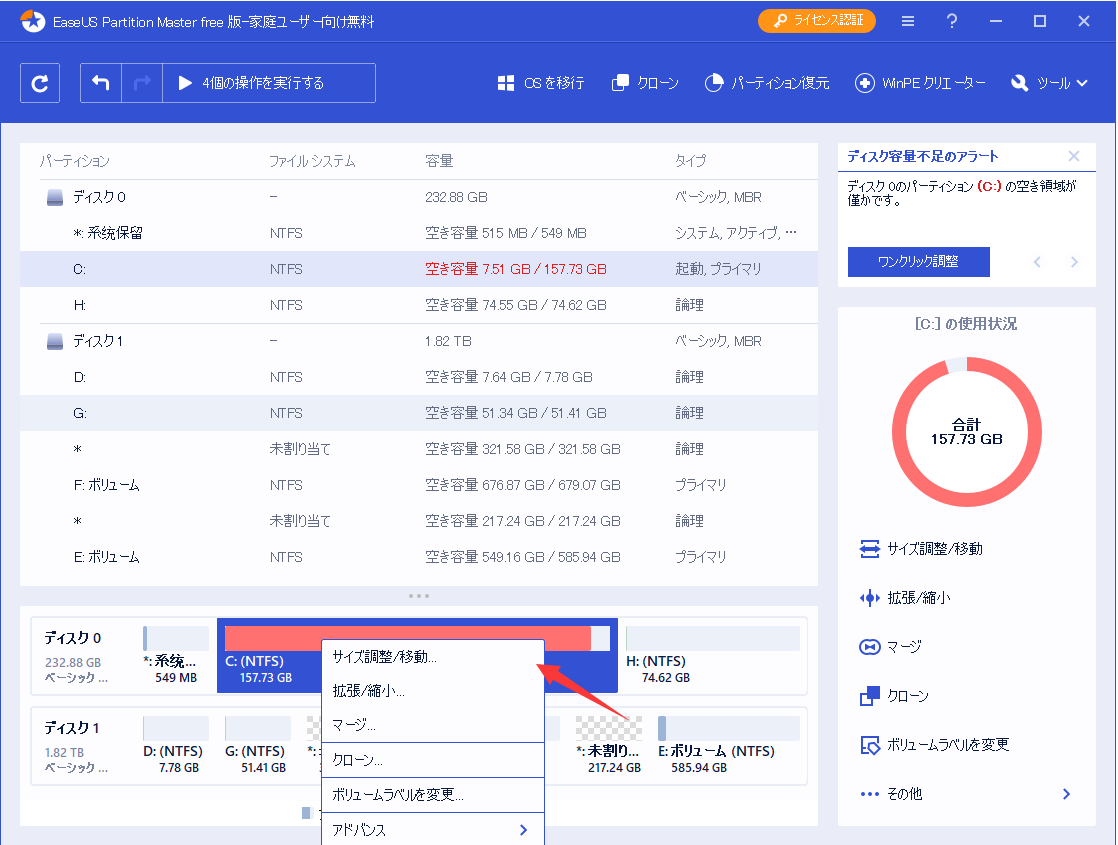Image resolution: width=1118 pixels, height=845 pixels.
Task: Select the E: ボリューム 585.94 GB block in disk map
Action: tap(728, 745)
